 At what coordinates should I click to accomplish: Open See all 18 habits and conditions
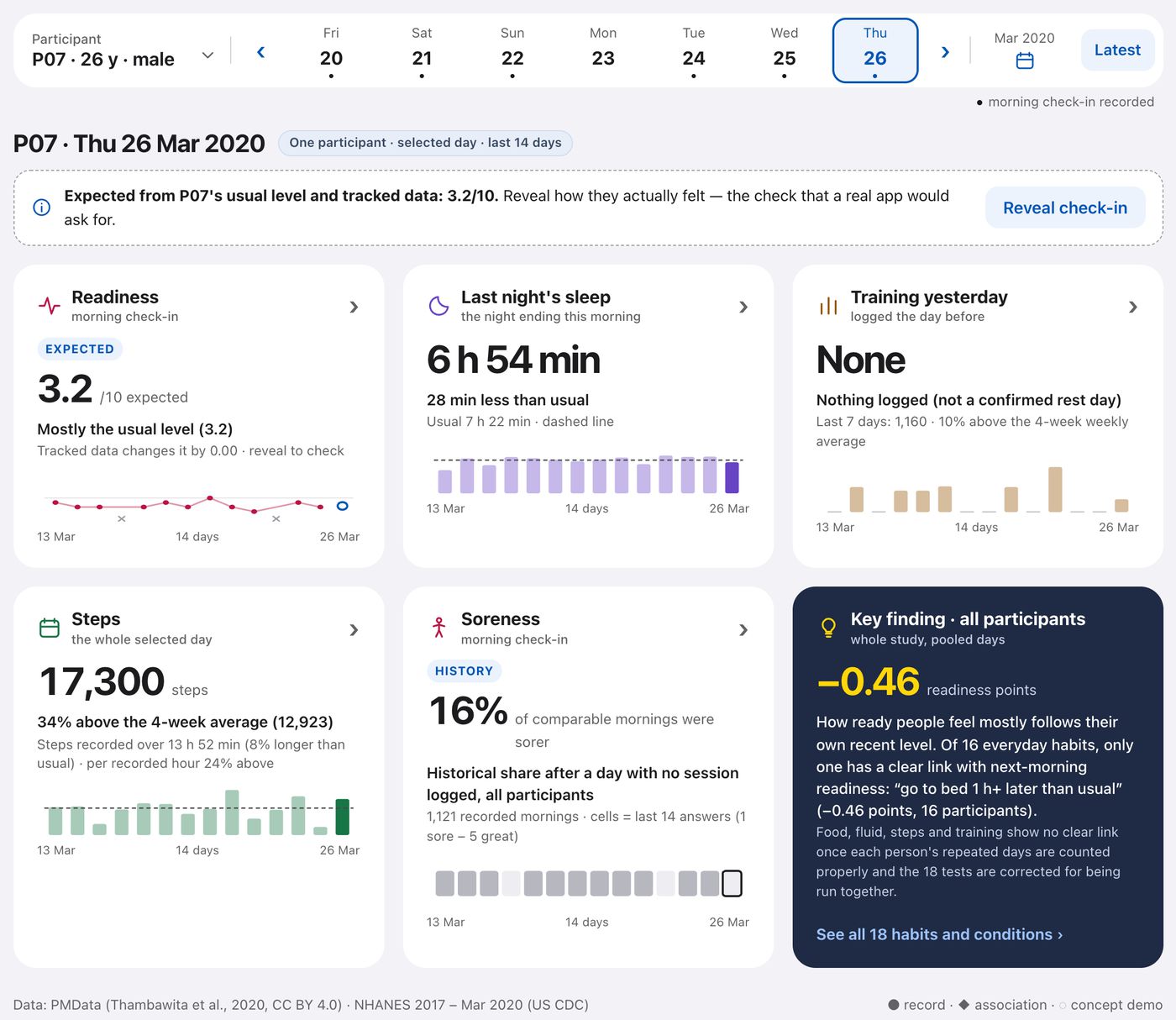pos(939,934)
